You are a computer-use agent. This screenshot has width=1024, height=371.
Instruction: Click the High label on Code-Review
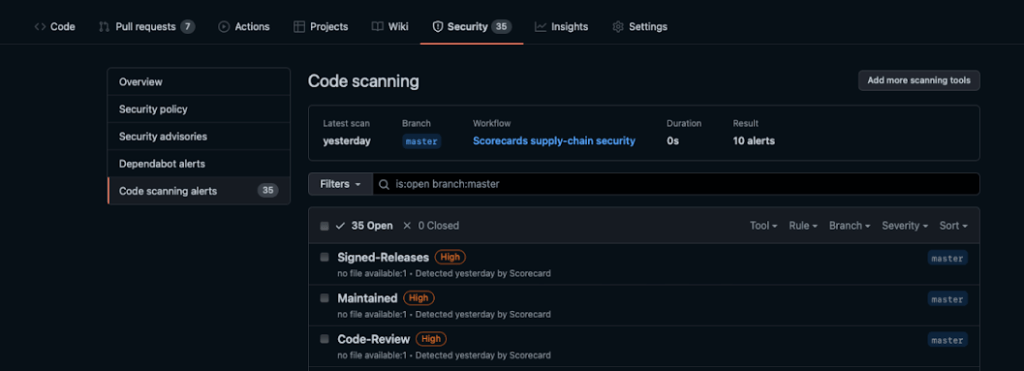(x=431, y=339)
